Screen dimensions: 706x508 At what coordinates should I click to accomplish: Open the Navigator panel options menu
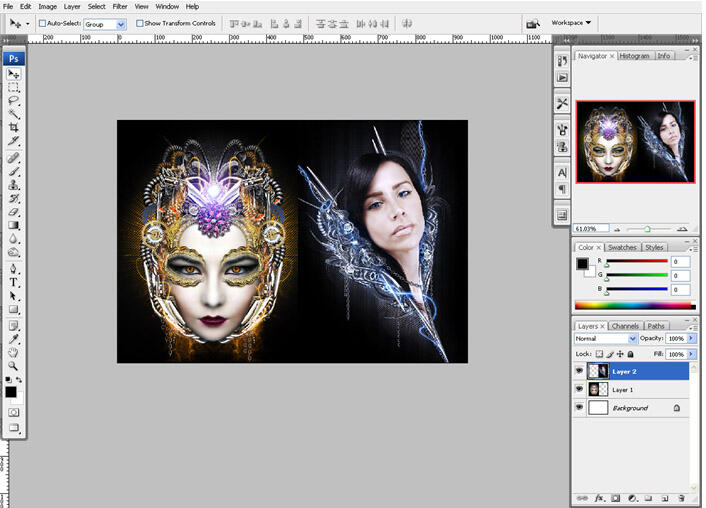pyautogui.click(x=692, y=57)
